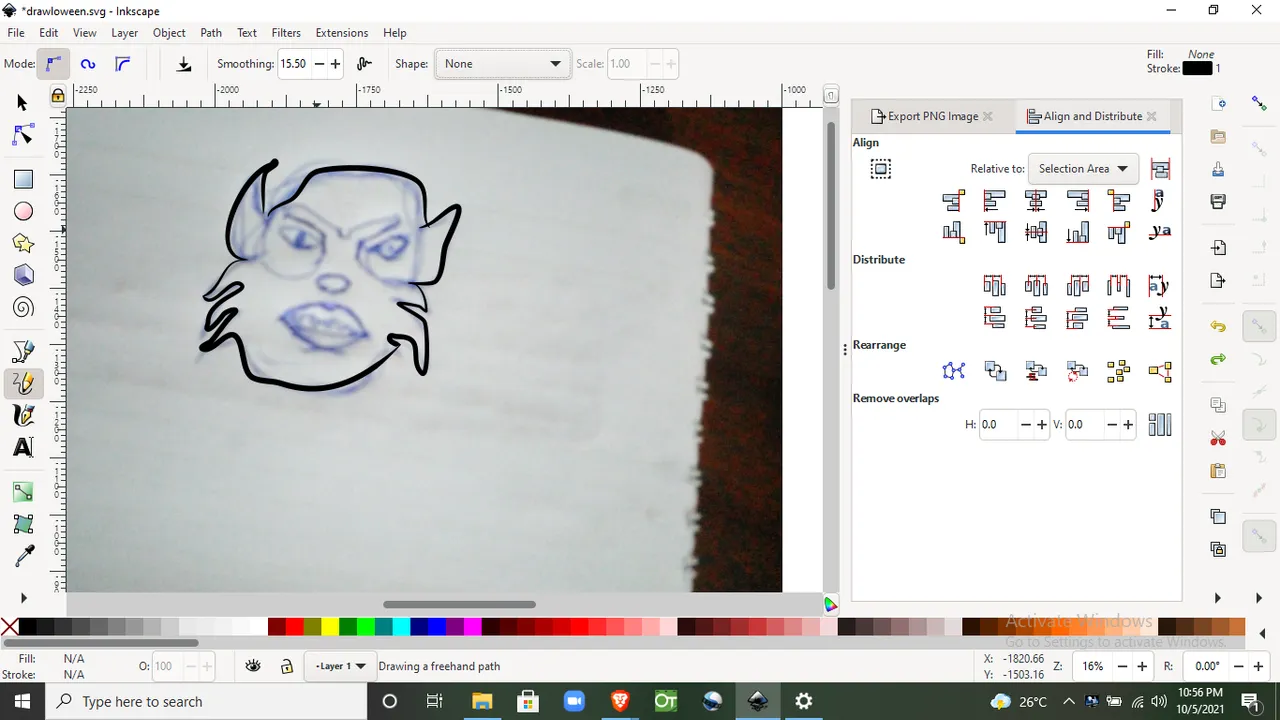Close the Align and Distribute tab
Screen dimensions: 1280x720
click(1151, 116)
